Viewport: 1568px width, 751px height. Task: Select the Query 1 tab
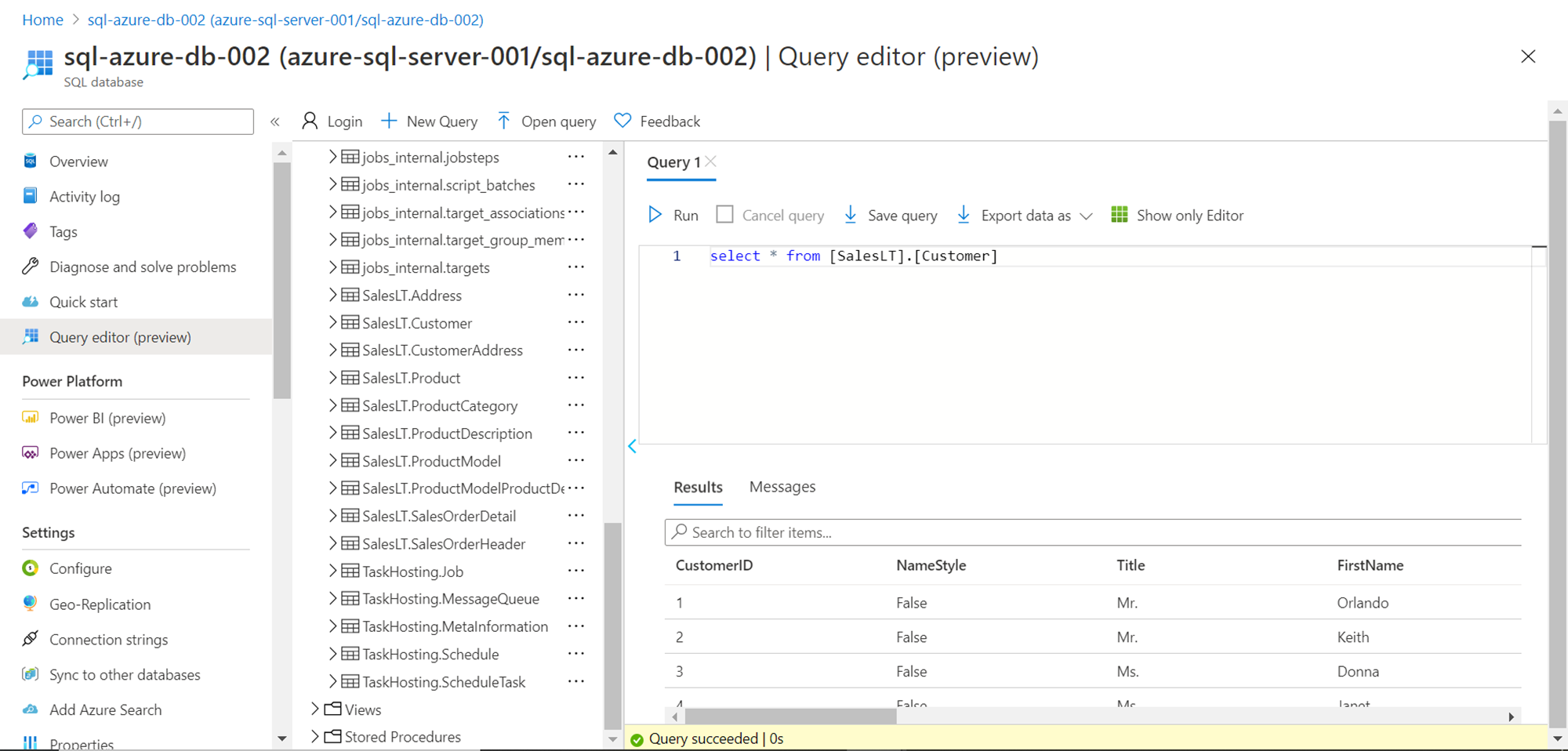673,162
